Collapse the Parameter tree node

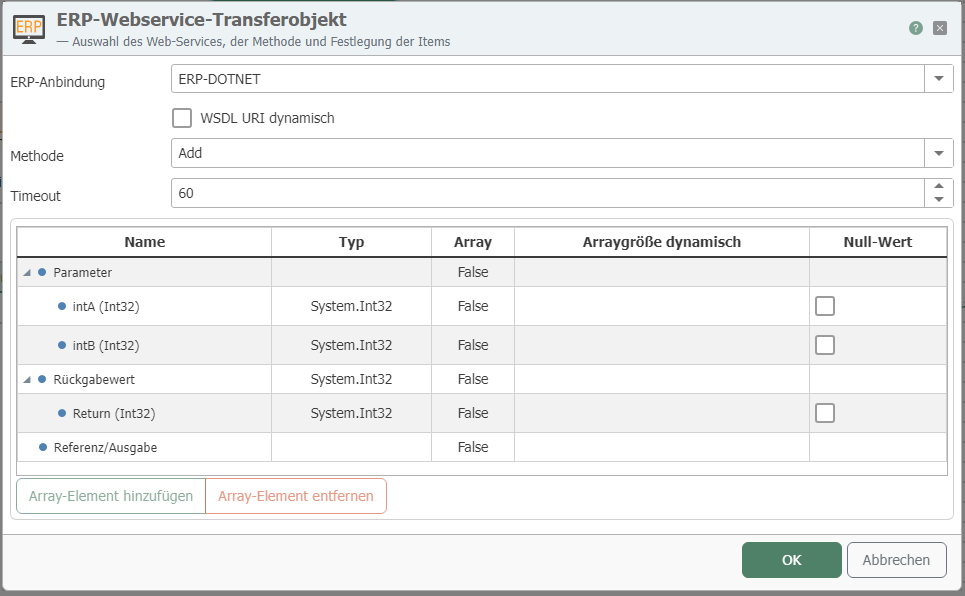pos(26,272)
